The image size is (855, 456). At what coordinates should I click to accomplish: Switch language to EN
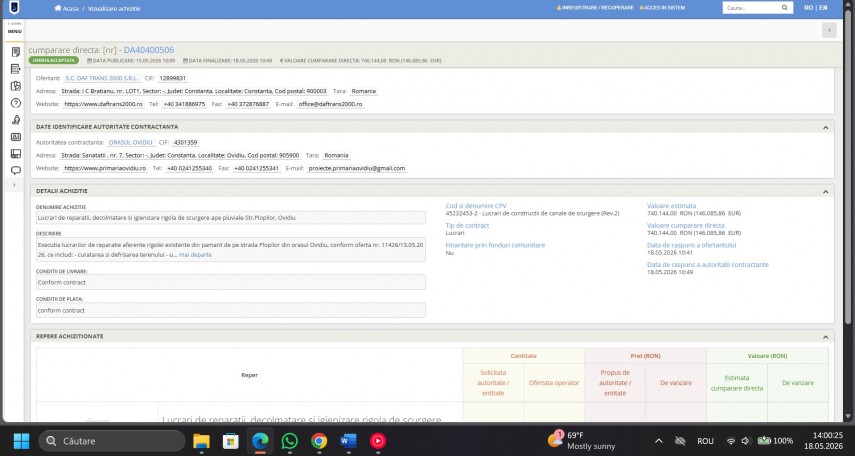(823, 8)
